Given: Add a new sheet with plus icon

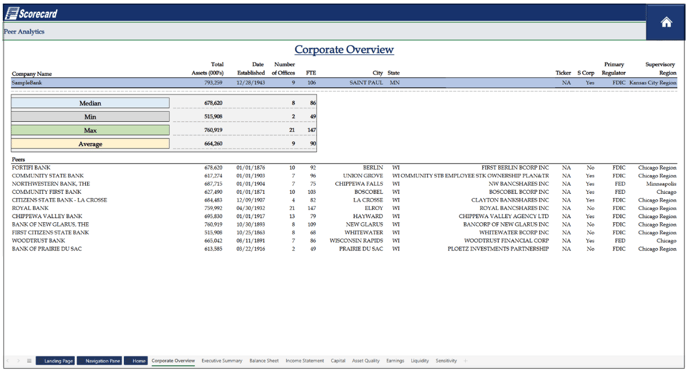Looking at the screenshot, I should pyautogui.click(x=466, y=361).
